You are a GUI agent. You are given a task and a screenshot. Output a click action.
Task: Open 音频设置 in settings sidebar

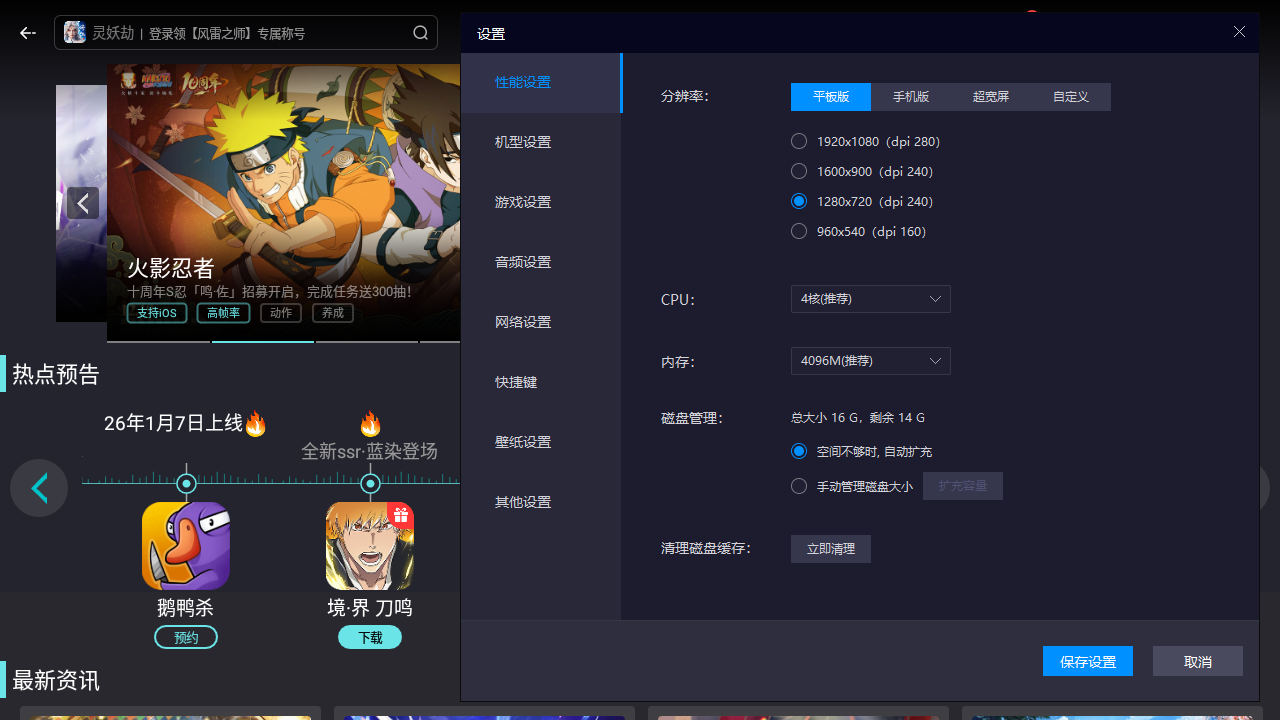(x=541, y=262)
